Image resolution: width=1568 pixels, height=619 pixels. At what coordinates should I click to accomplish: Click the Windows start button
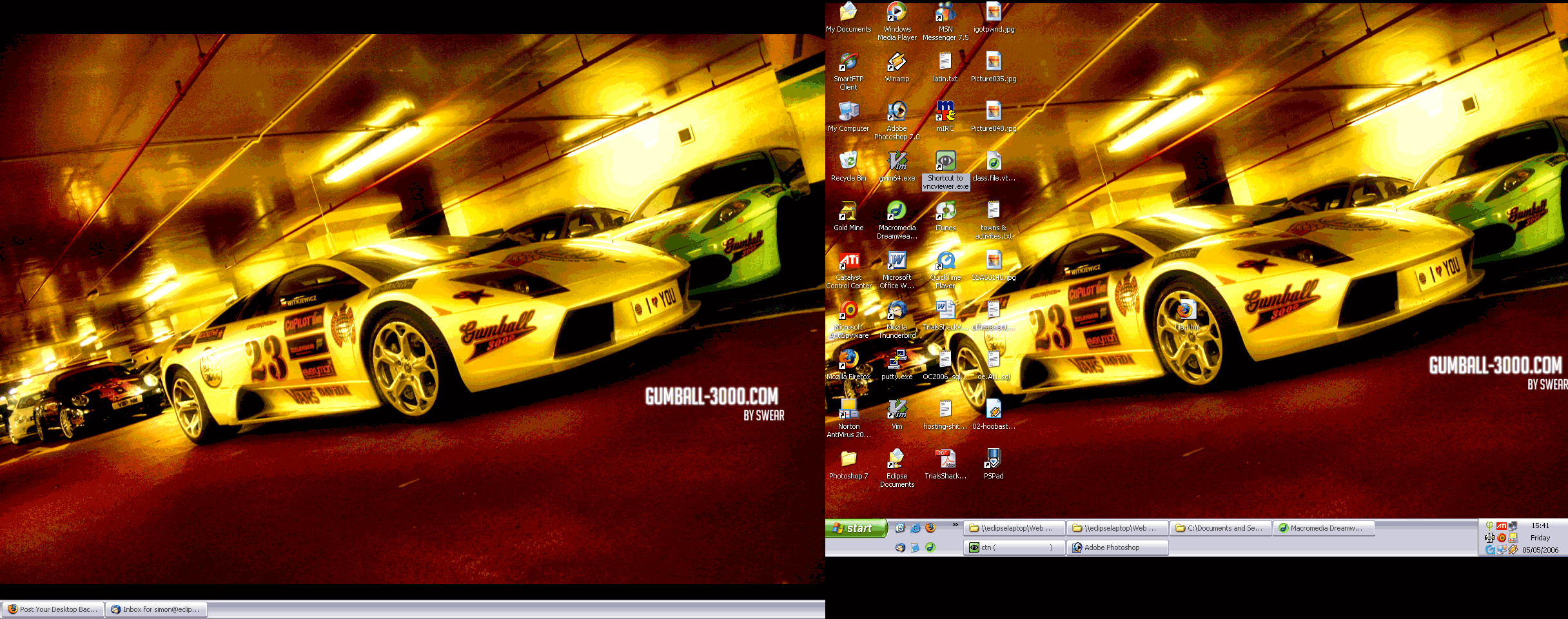pos(856,528)
